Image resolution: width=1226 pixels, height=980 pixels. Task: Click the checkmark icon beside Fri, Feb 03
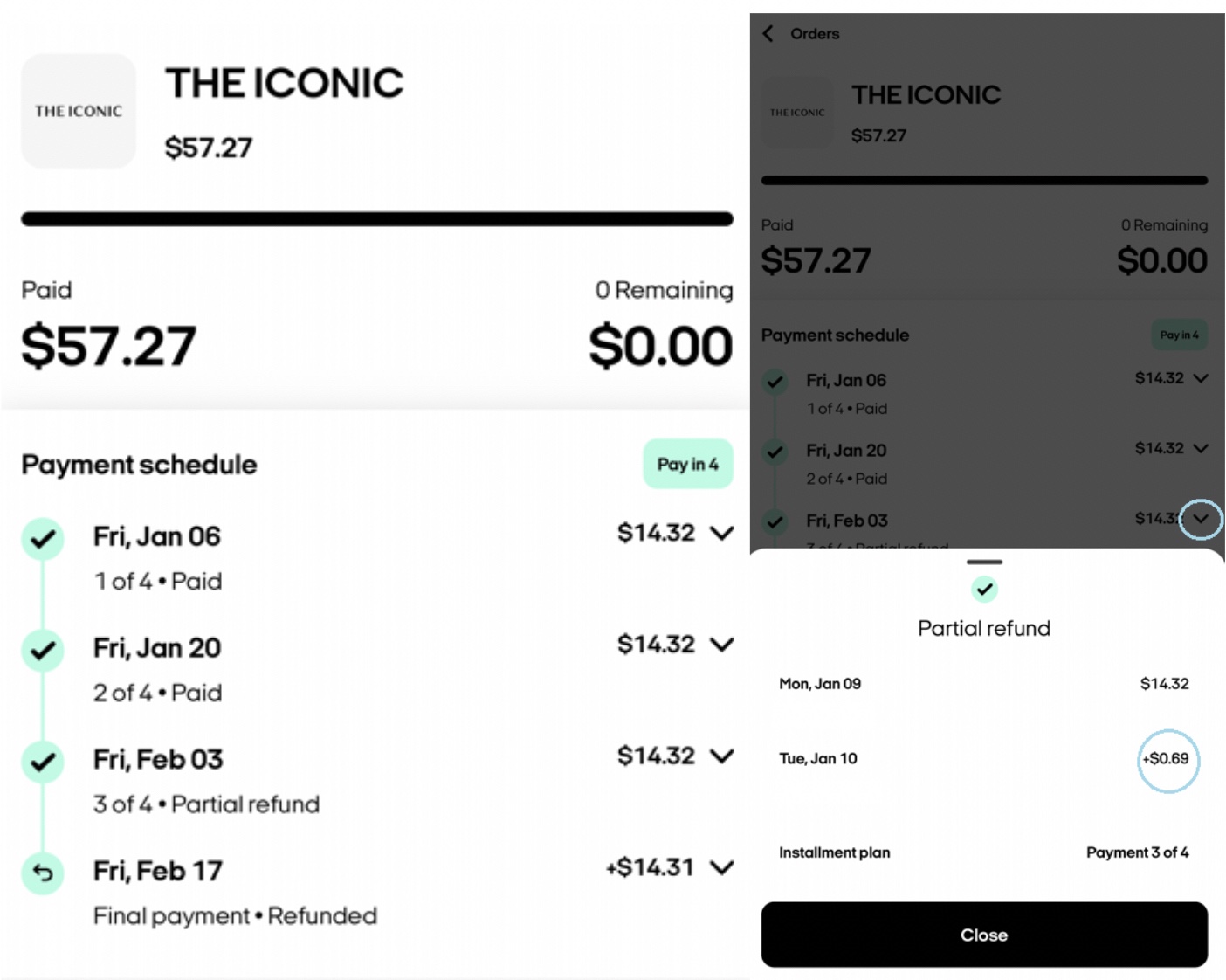[43, 762]
